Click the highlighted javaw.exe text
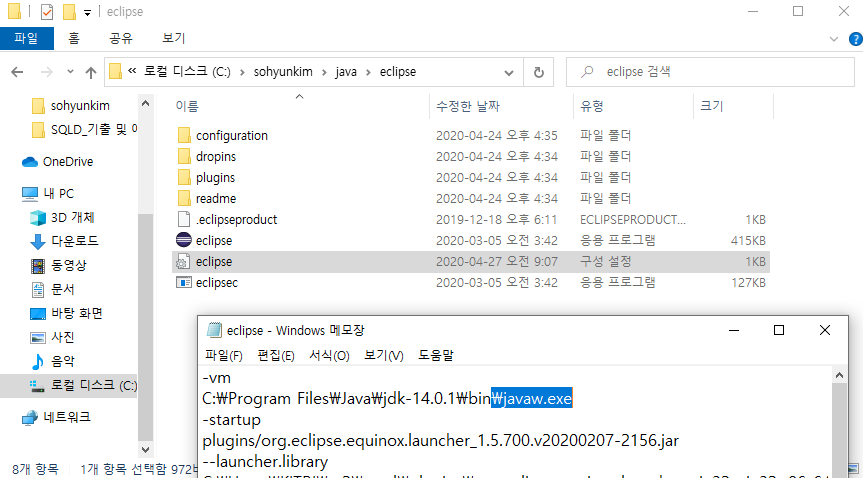The image size is (863, 478). [x=532, y=399]
